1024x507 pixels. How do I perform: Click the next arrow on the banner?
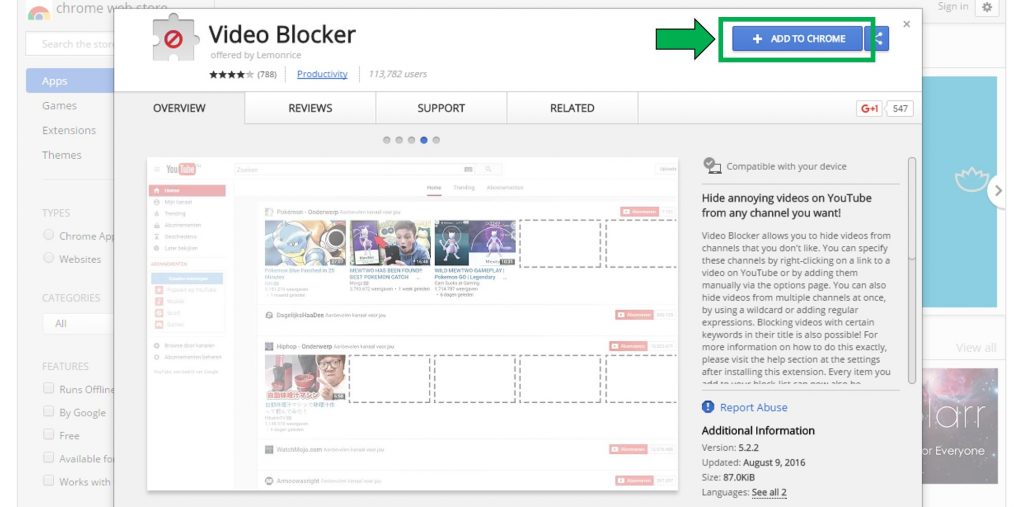tap(997, 191)
